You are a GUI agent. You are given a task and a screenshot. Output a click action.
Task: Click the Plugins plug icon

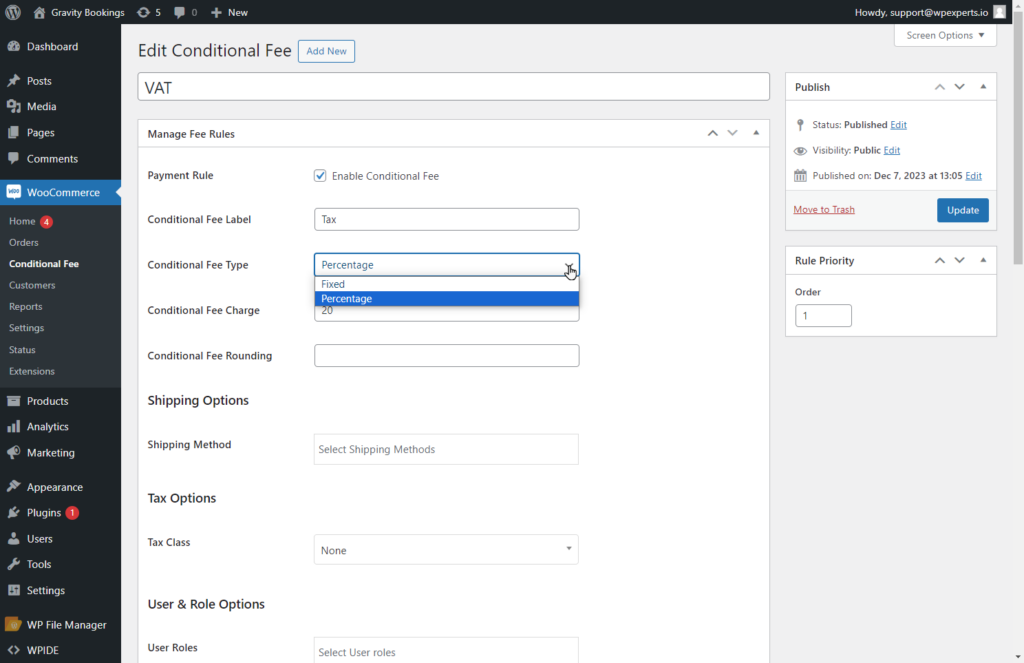pos(14,513)
